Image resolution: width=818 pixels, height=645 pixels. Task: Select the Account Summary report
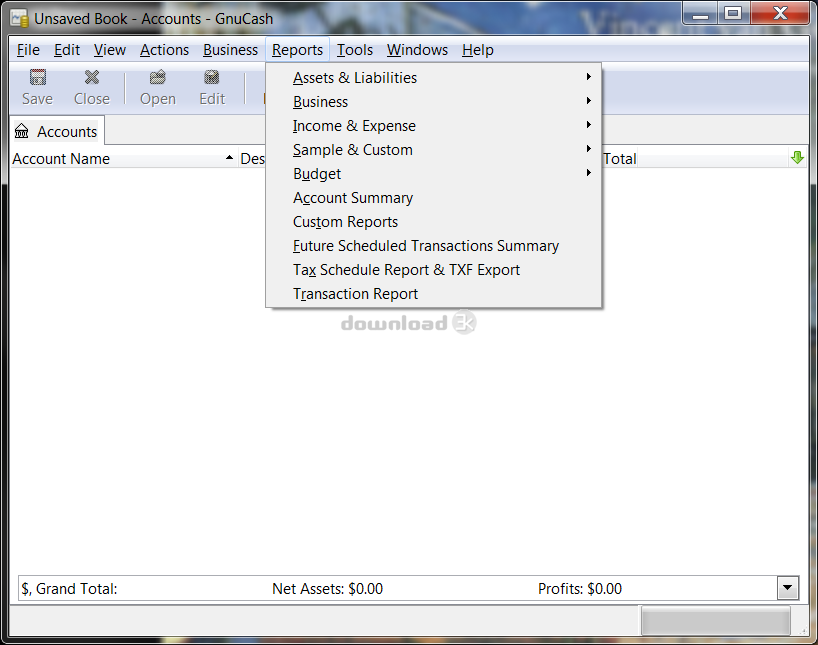coord(434,197)
